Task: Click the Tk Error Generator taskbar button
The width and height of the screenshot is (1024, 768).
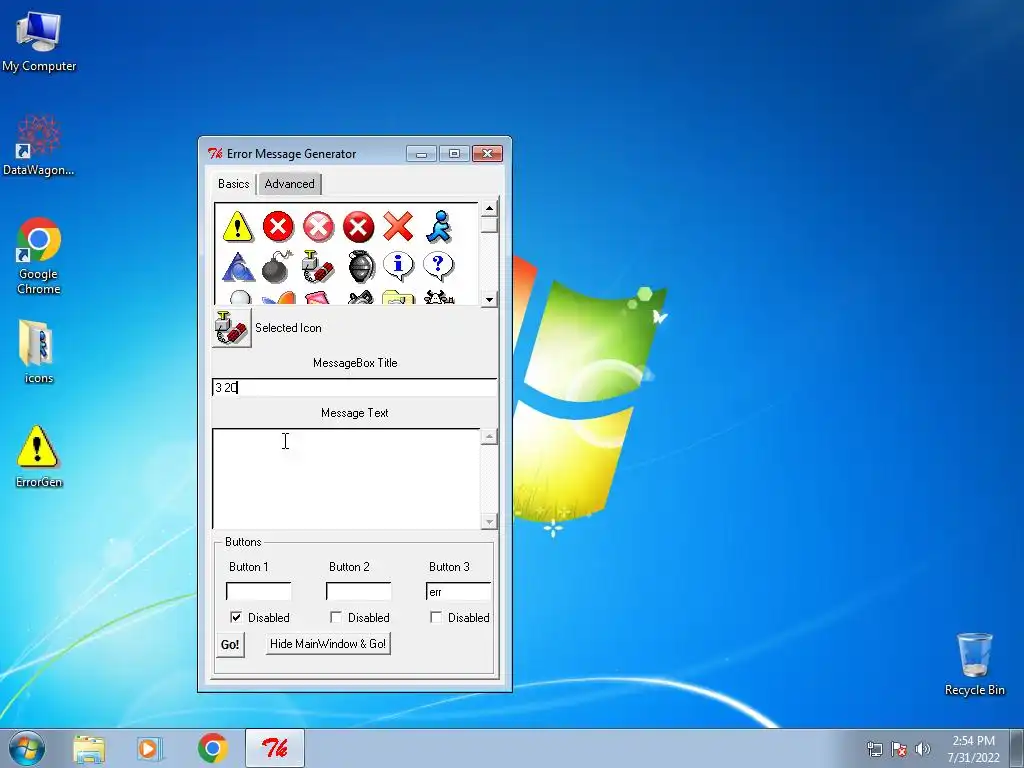Action: pos(274,748)
